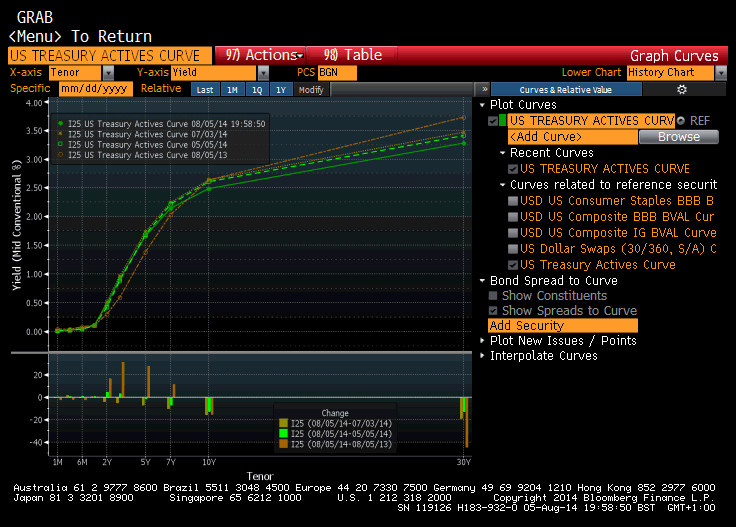This screenshot has height=527, width=736.
Task: Click the <Menu> To Return text
Action: click(x=80, y=36)
